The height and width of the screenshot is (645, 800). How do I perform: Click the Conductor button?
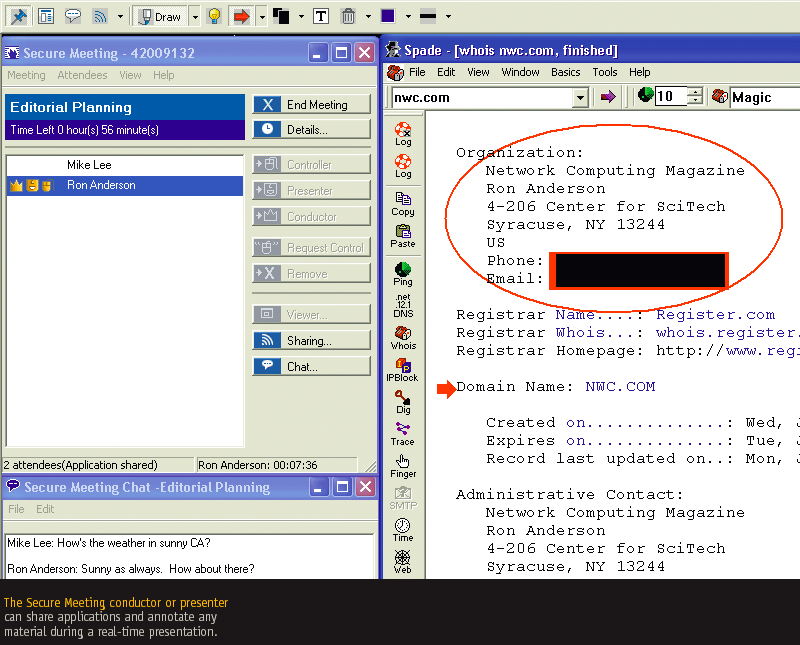(x=312, y=217)
